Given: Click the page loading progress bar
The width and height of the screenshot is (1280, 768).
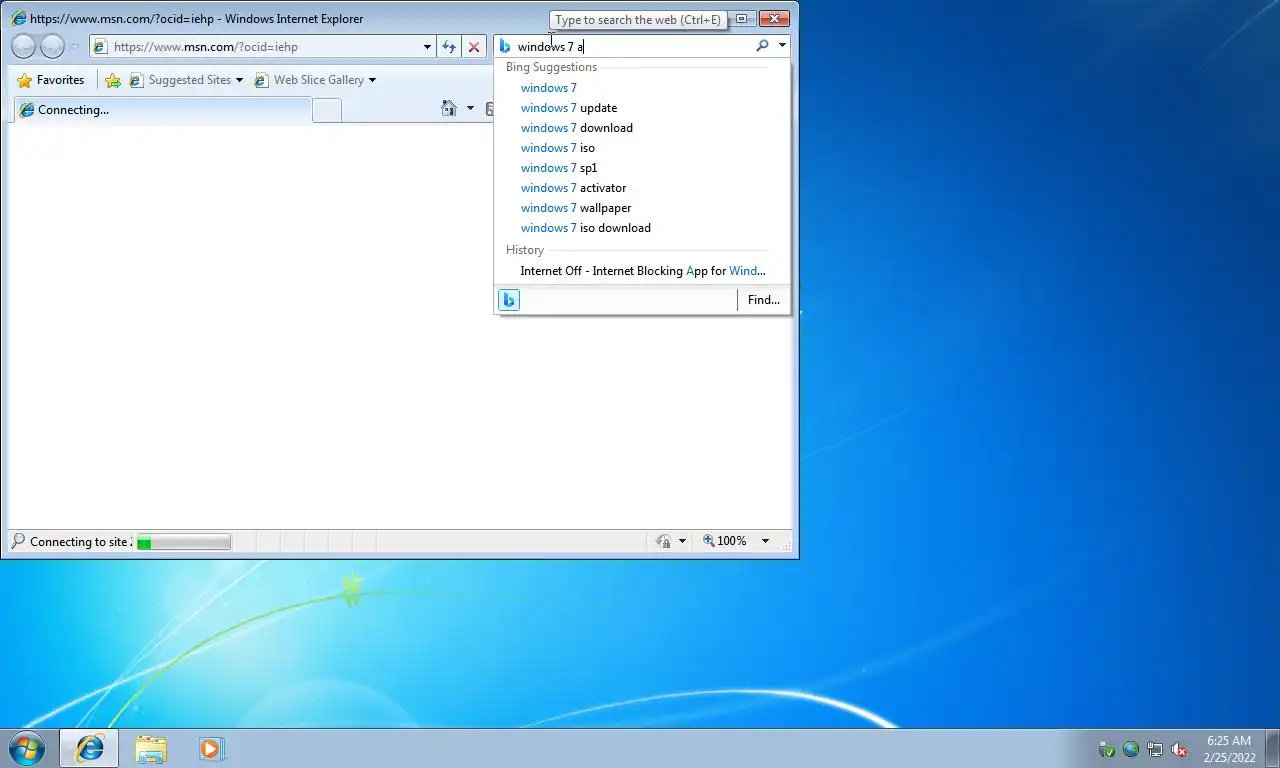Looking at the screenshot, I should click(183, 542).
